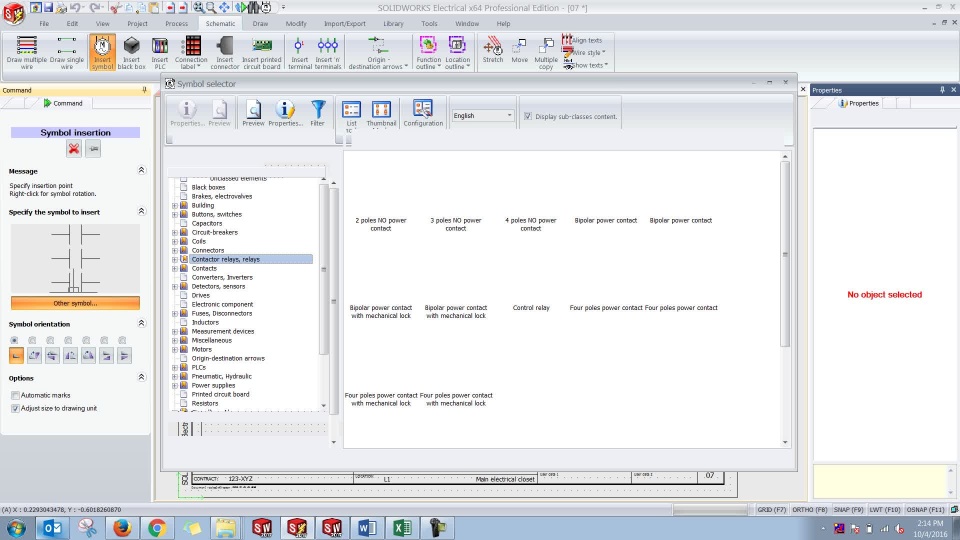Toggle ORTHO (F8) status button
Viewport: 960px width, 540px height.
(x=809, y=509)
